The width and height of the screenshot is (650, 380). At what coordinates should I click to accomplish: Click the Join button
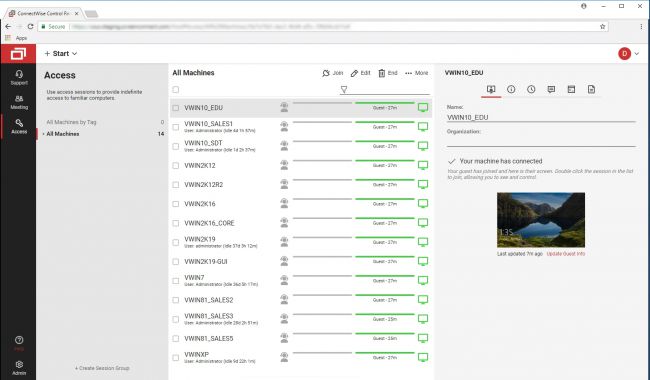pyautogui.click(x=332, y=73)
